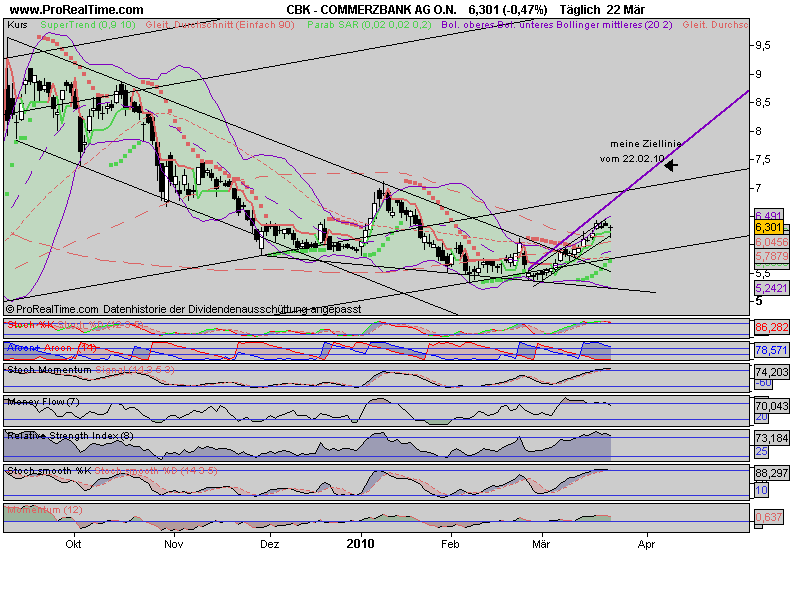
Task: Click the 2010 year label on time axis
Action: 360,544
